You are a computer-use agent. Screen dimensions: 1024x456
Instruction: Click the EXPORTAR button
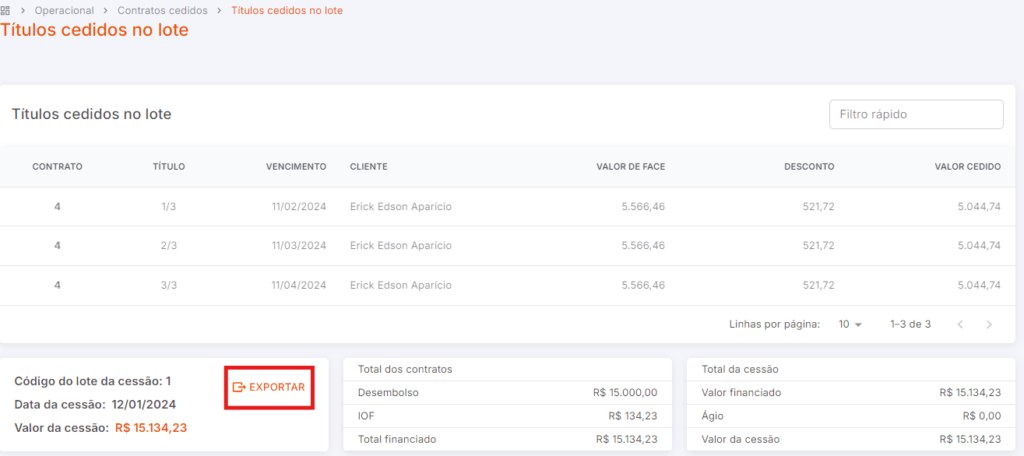[269, 387]
